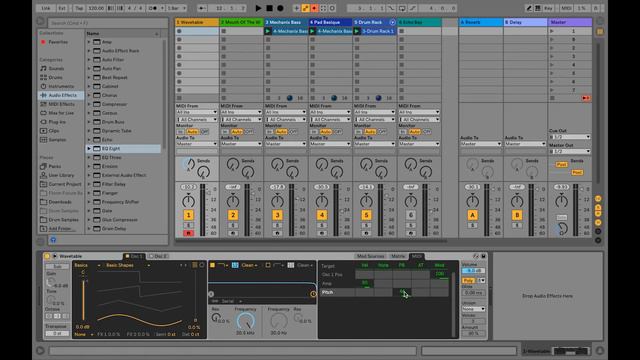Open User Library in Places
This screenshot has width=640, height=360.
click(x=61, y=176)
